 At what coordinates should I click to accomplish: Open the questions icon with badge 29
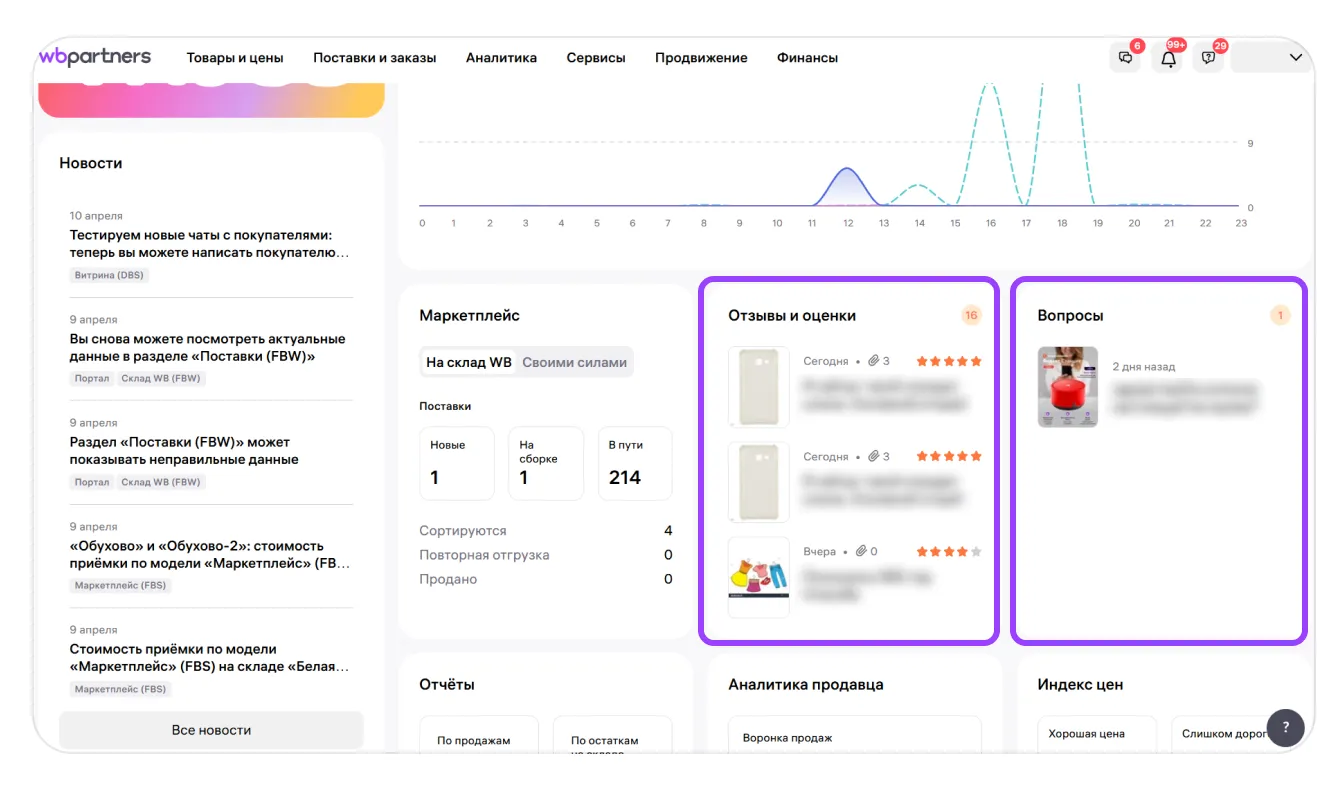(1209, 58)
